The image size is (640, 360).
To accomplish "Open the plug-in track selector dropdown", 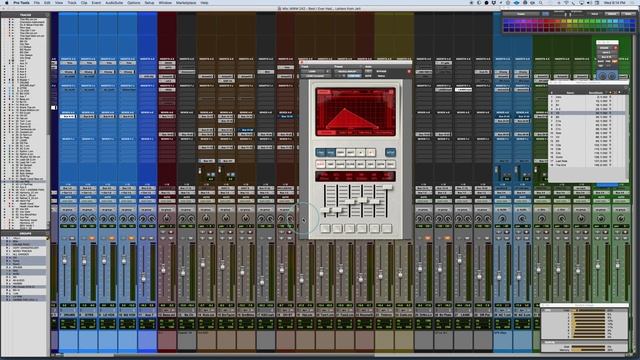I will [312, 71].
